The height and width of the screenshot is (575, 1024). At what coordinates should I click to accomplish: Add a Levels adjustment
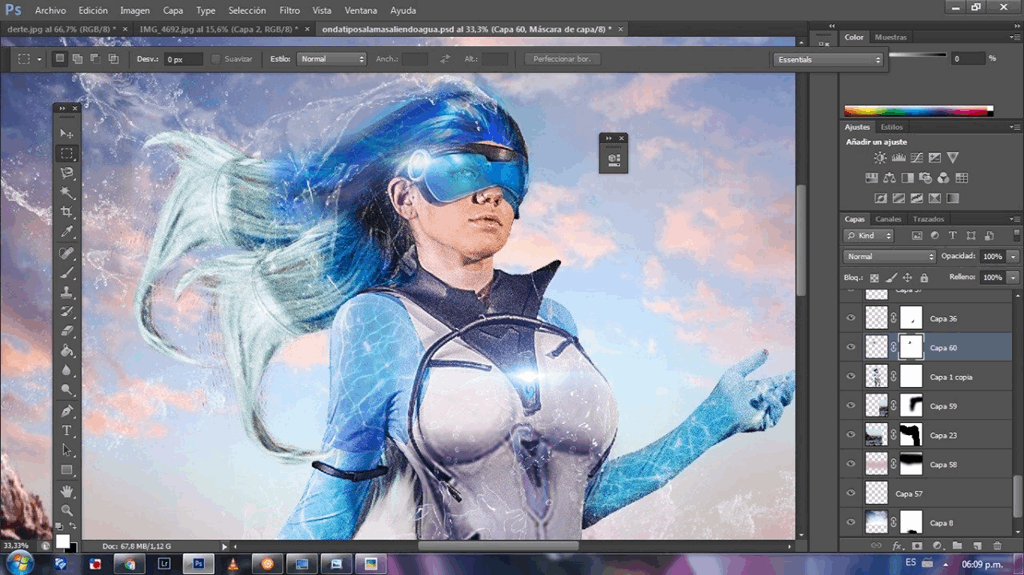899,157
